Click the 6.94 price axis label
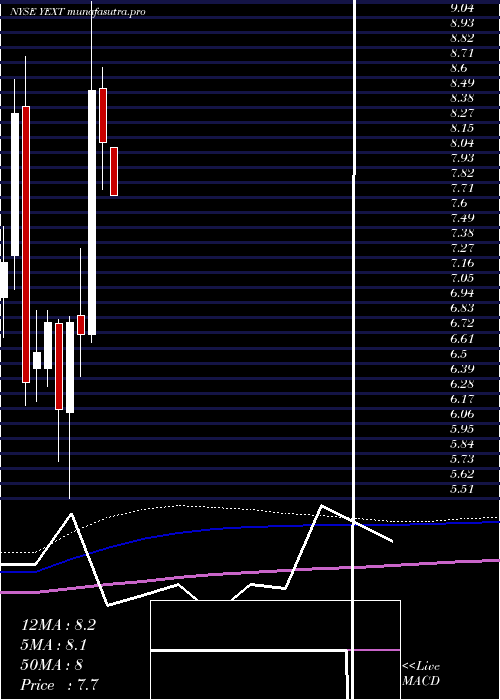This screenshot has width=500, height=700. (x=462, y=293)
